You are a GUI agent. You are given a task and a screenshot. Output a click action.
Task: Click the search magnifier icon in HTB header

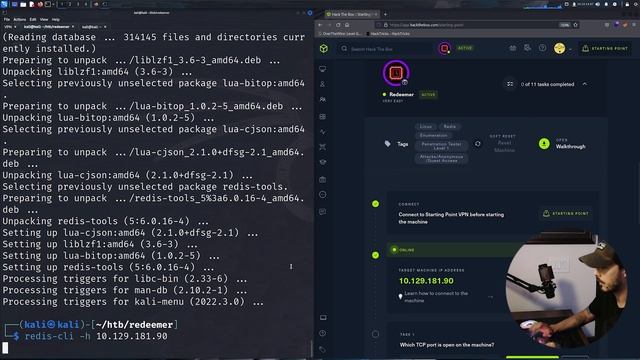(344, 49)
